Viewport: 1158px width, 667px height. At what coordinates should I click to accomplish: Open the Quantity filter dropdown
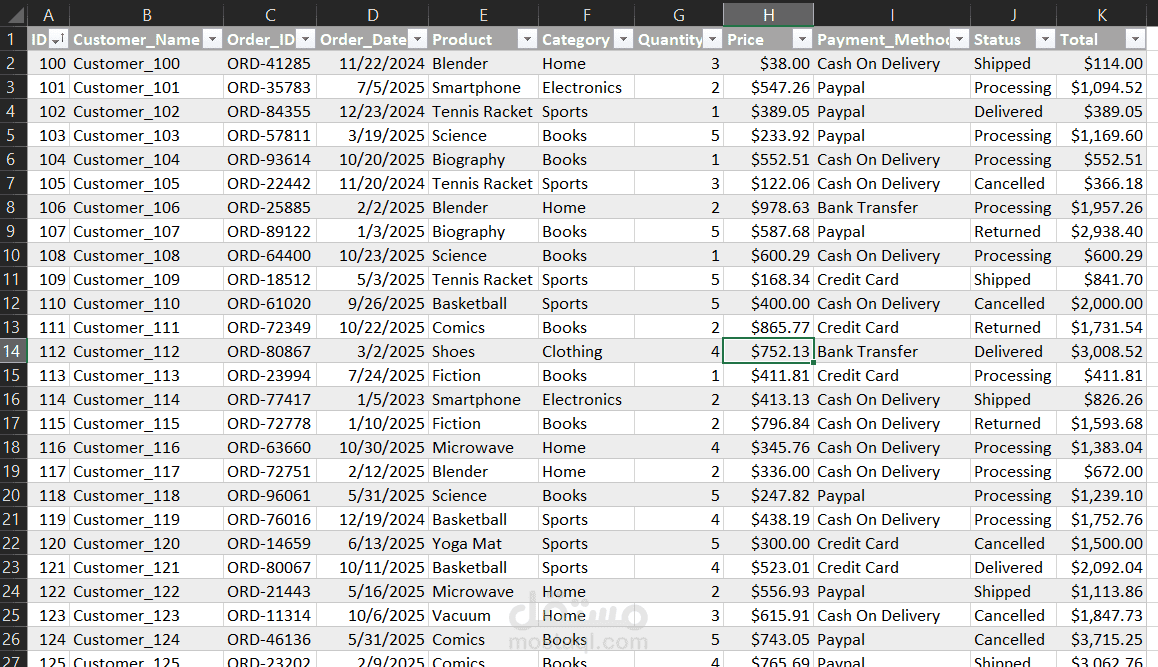click(712, 39)
